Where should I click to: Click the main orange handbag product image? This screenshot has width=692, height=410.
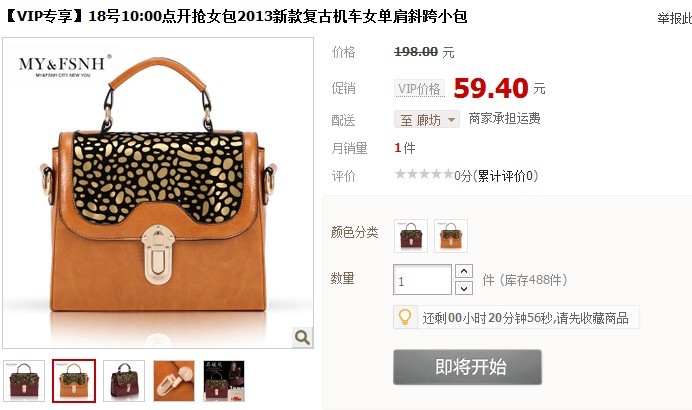pyautogui.click(x=158, y=193)
